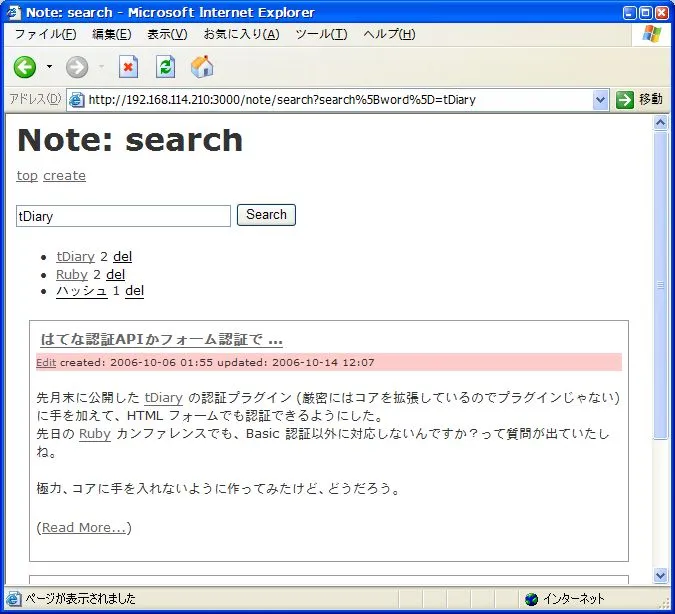
Task: Click the created 2006-10-06 01:55 timestamp
Action: [136, 363]
